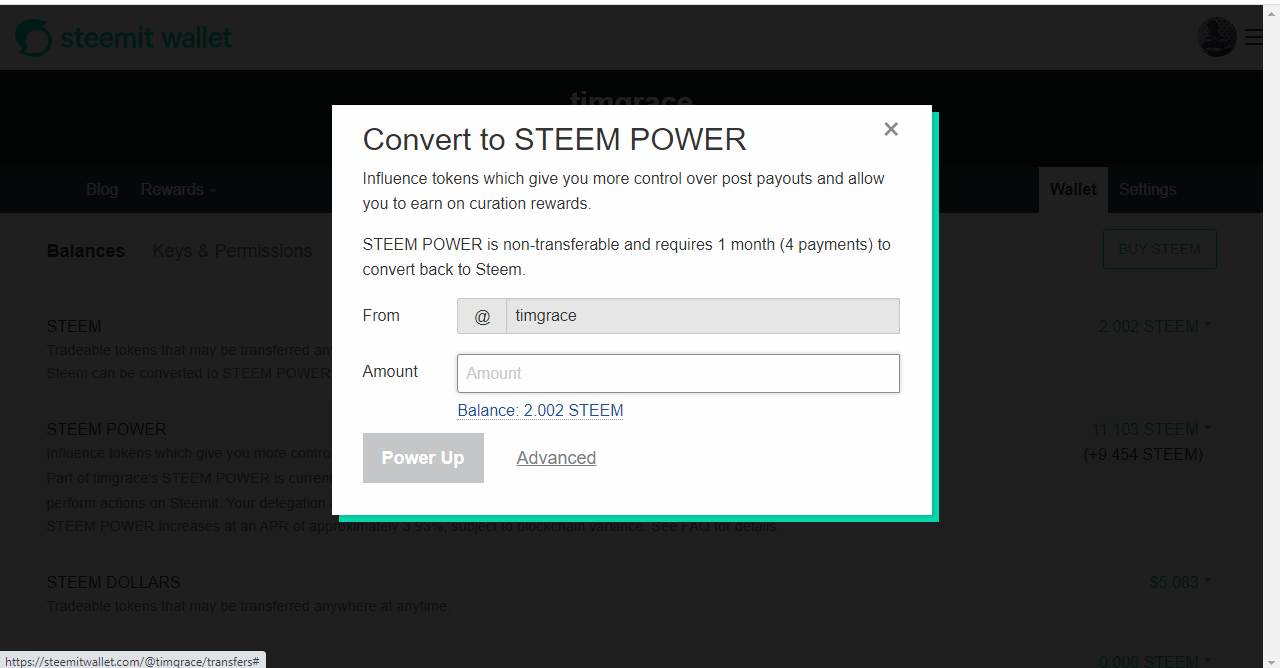Expand the Rewards dropdown

178,189
